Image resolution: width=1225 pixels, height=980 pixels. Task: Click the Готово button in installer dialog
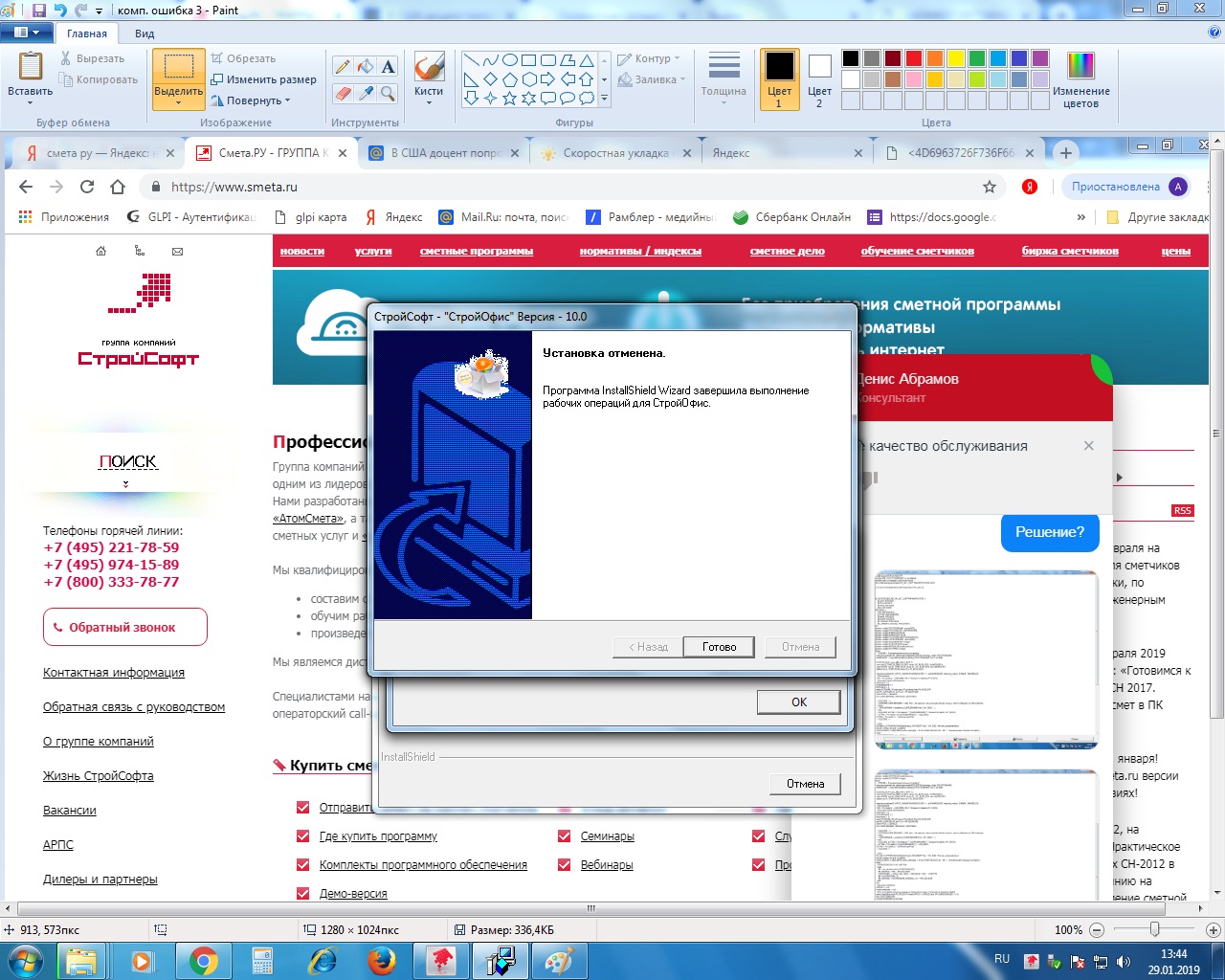coord(720,647)
